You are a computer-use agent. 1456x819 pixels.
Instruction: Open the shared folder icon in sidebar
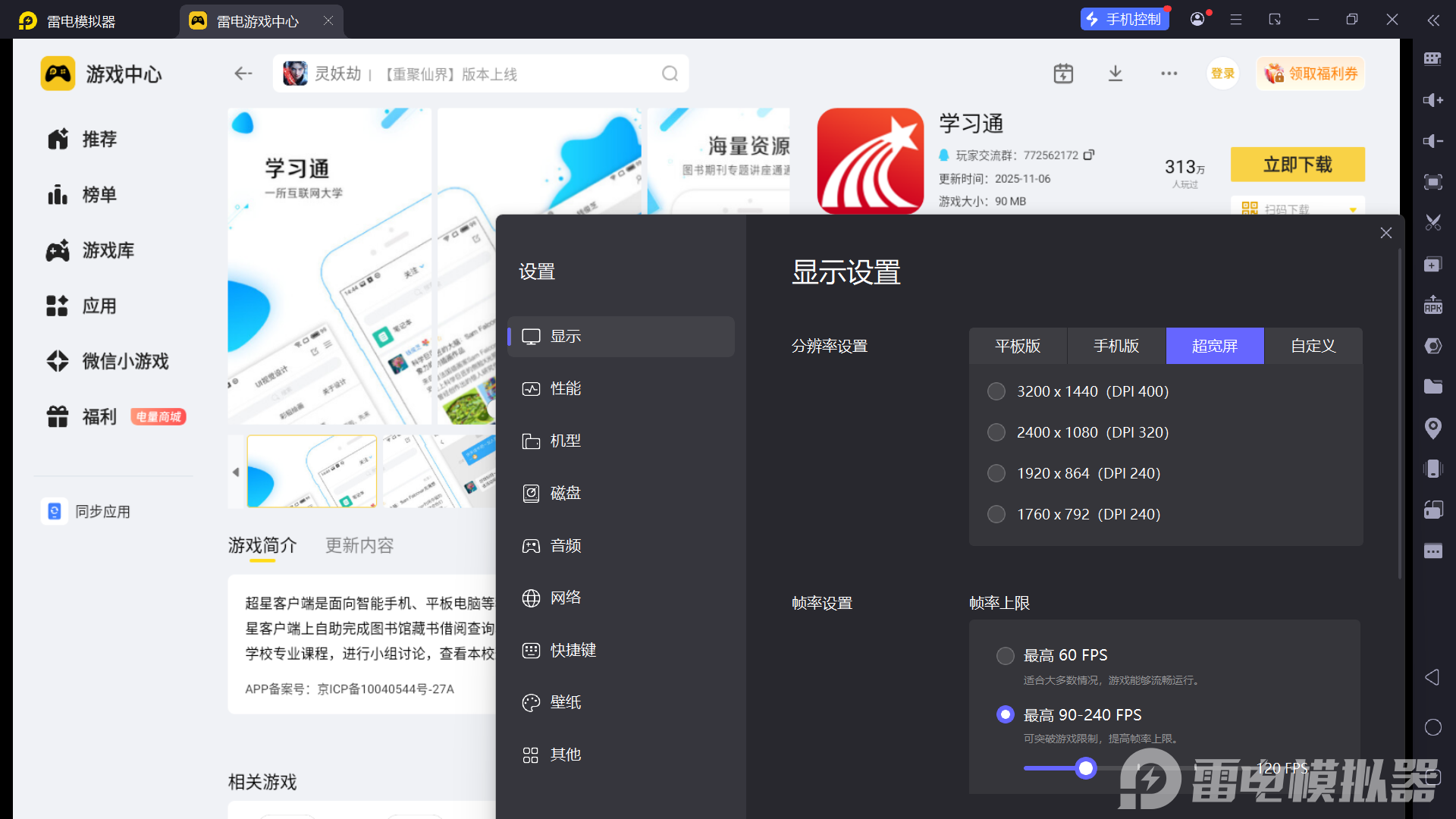(x=1432, y=387)
